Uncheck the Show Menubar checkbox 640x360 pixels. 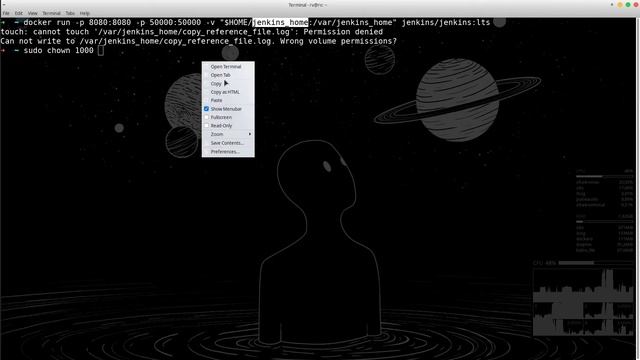[207, 109]
